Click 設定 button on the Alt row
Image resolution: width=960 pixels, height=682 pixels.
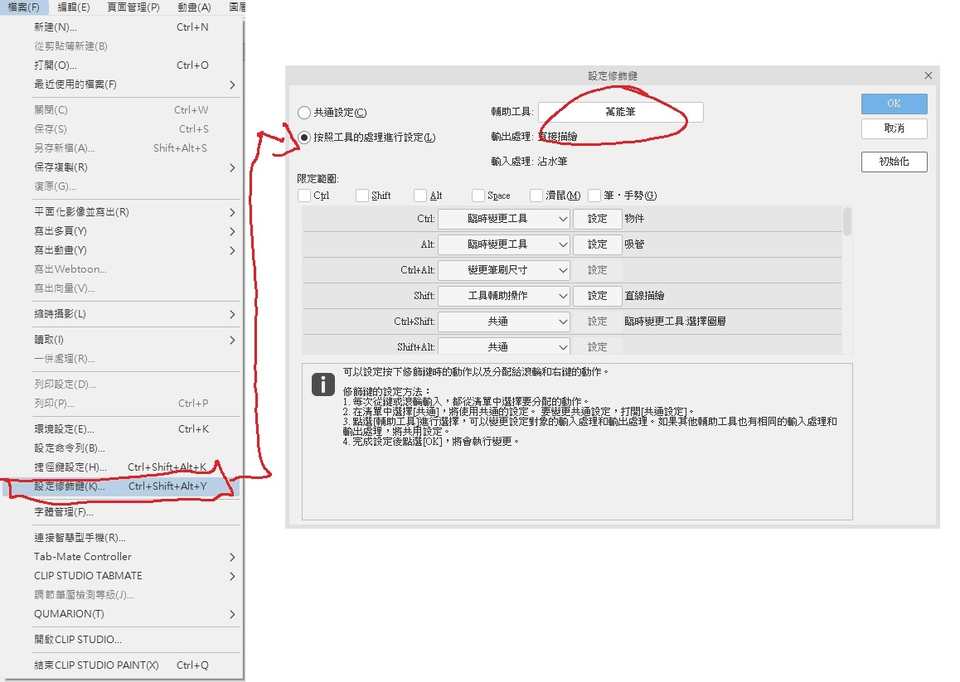[x=597, y=244]
